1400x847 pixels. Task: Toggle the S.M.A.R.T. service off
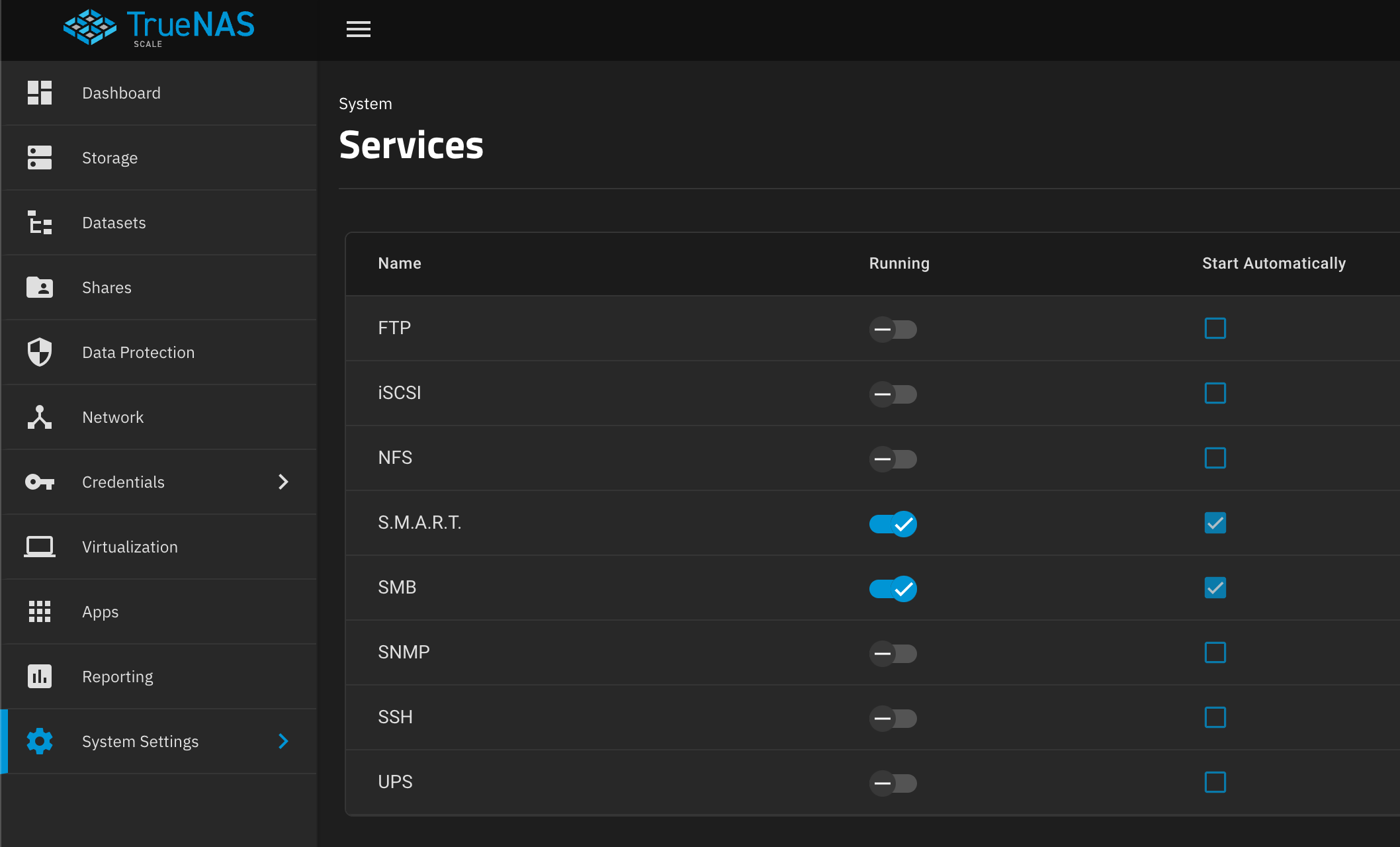coord(893,523)
